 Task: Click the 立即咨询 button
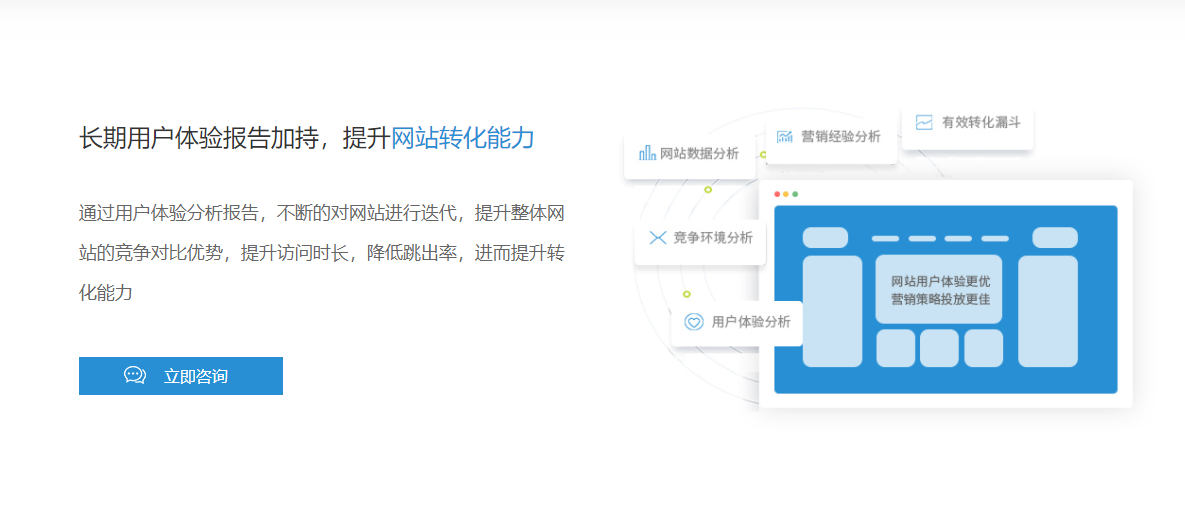click(x=181, y=376)
